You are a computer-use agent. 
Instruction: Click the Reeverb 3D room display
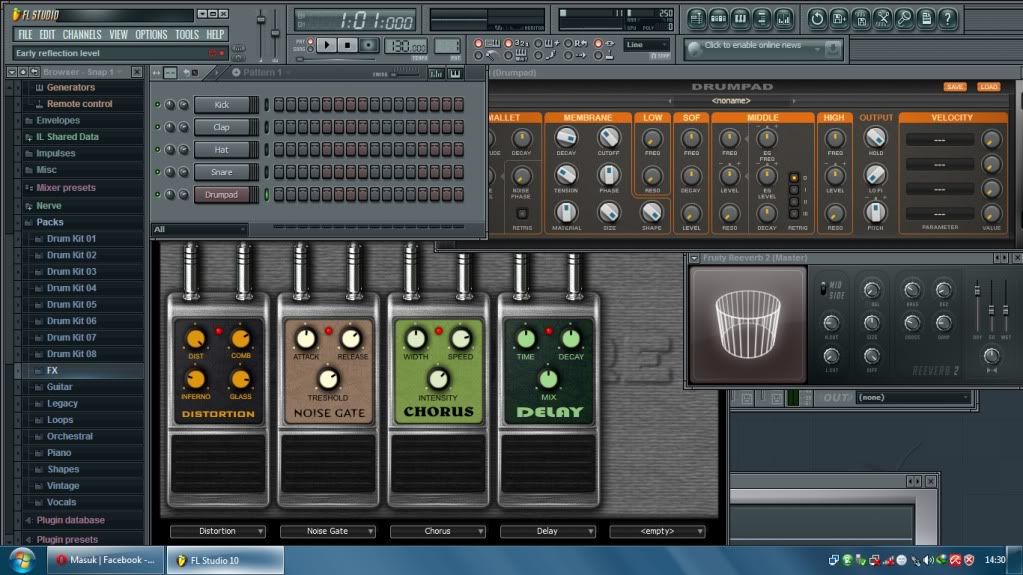point(748,324)
